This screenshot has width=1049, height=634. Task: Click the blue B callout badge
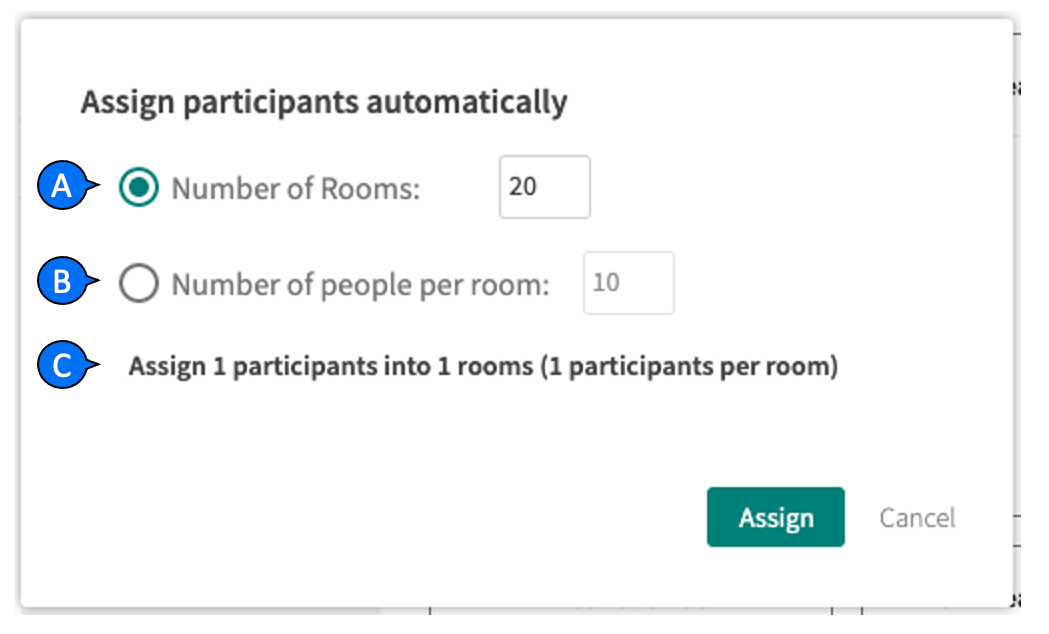62,284
